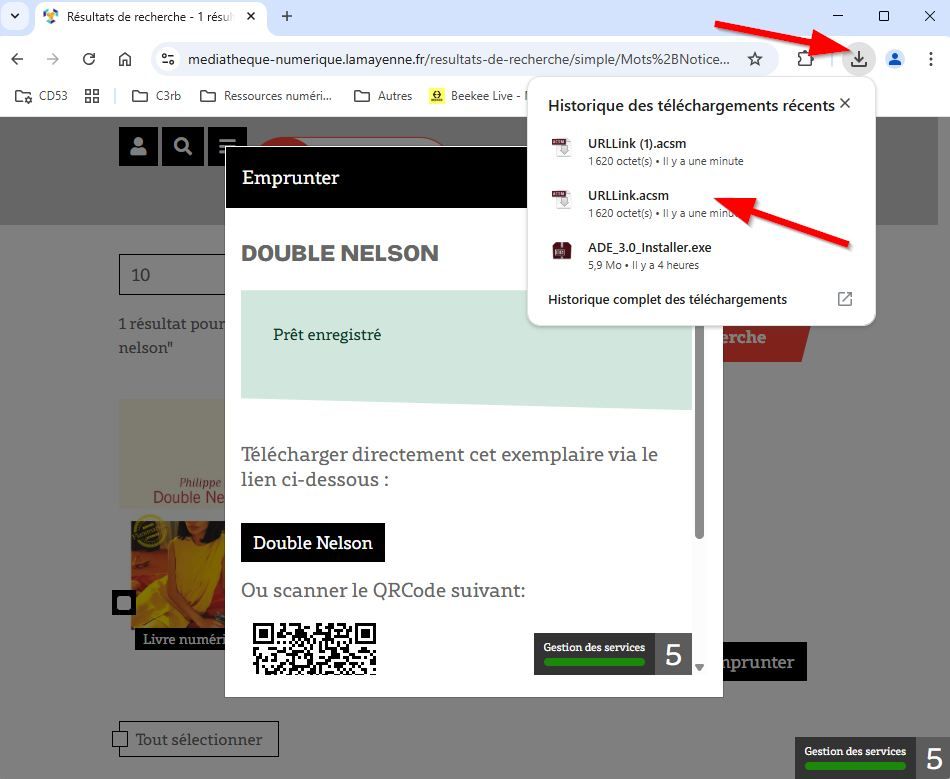Open the C3rb bookmarks folder
Screen dimensions: 950x779
tap(155, 96)
